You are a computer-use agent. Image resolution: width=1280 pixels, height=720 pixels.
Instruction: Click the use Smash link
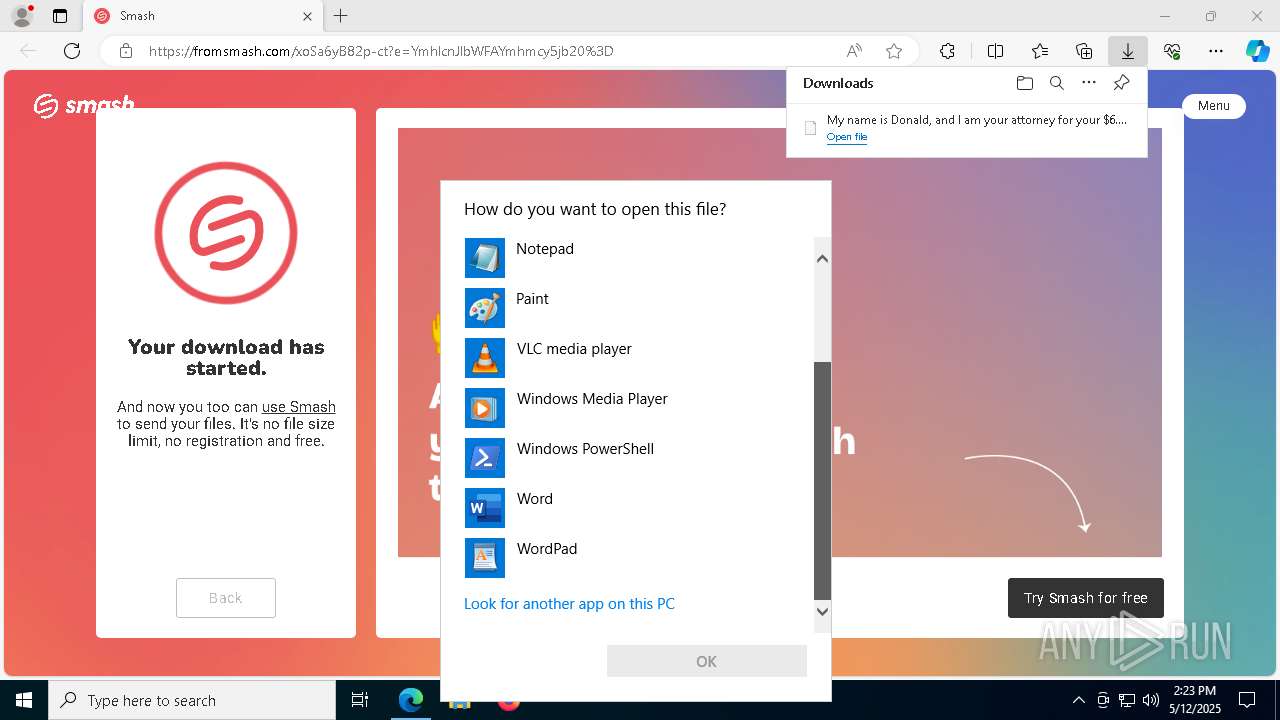click(299, 407)
